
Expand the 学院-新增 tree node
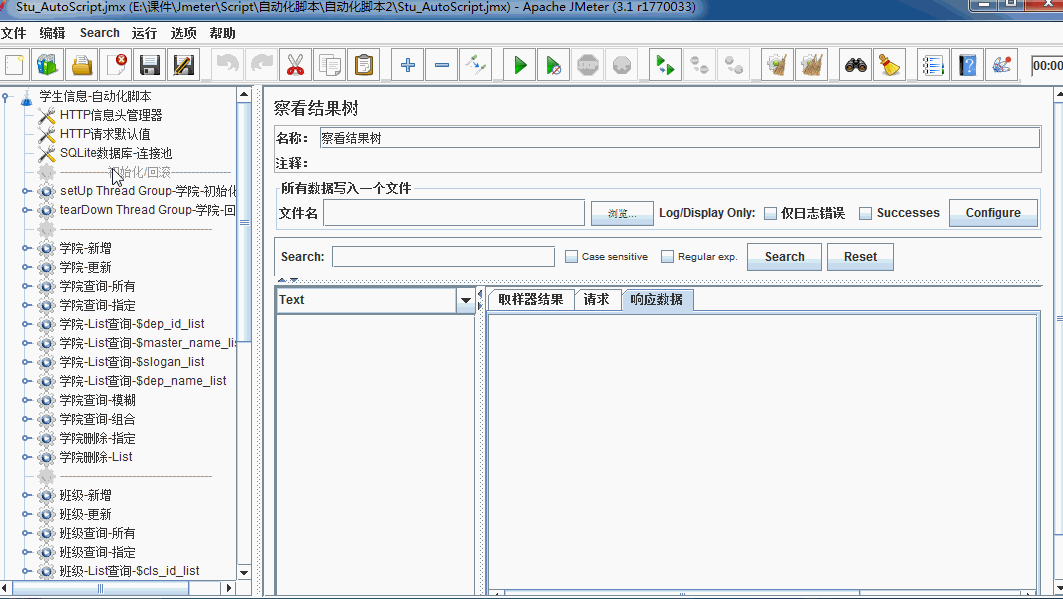click(x=26, y=248)
